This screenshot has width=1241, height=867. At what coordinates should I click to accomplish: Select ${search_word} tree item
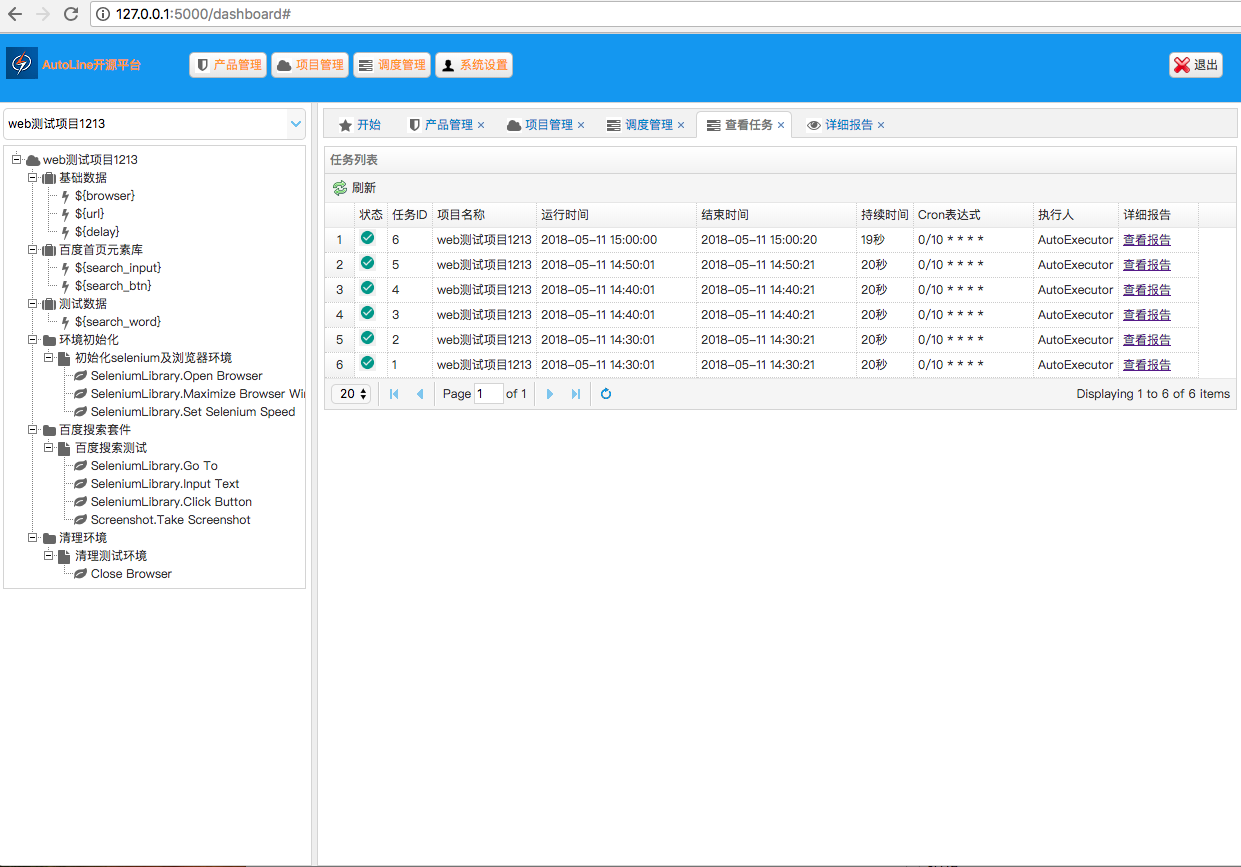coord(118,322)
